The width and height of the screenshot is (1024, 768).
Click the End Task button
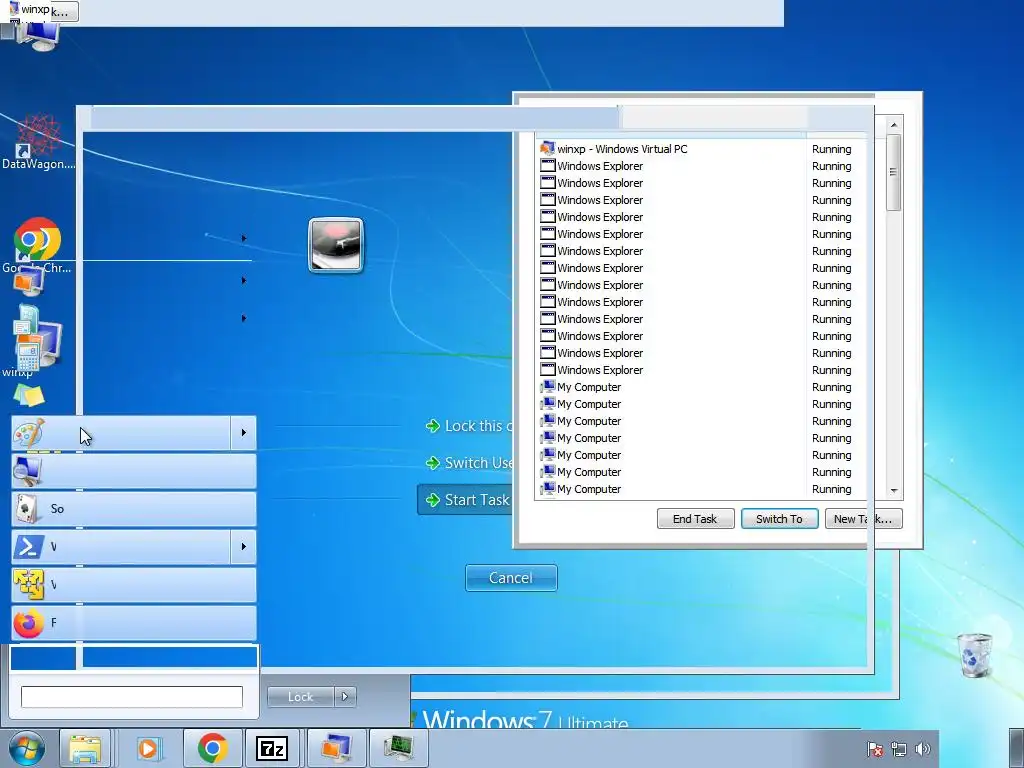click(x=696, y=519)
